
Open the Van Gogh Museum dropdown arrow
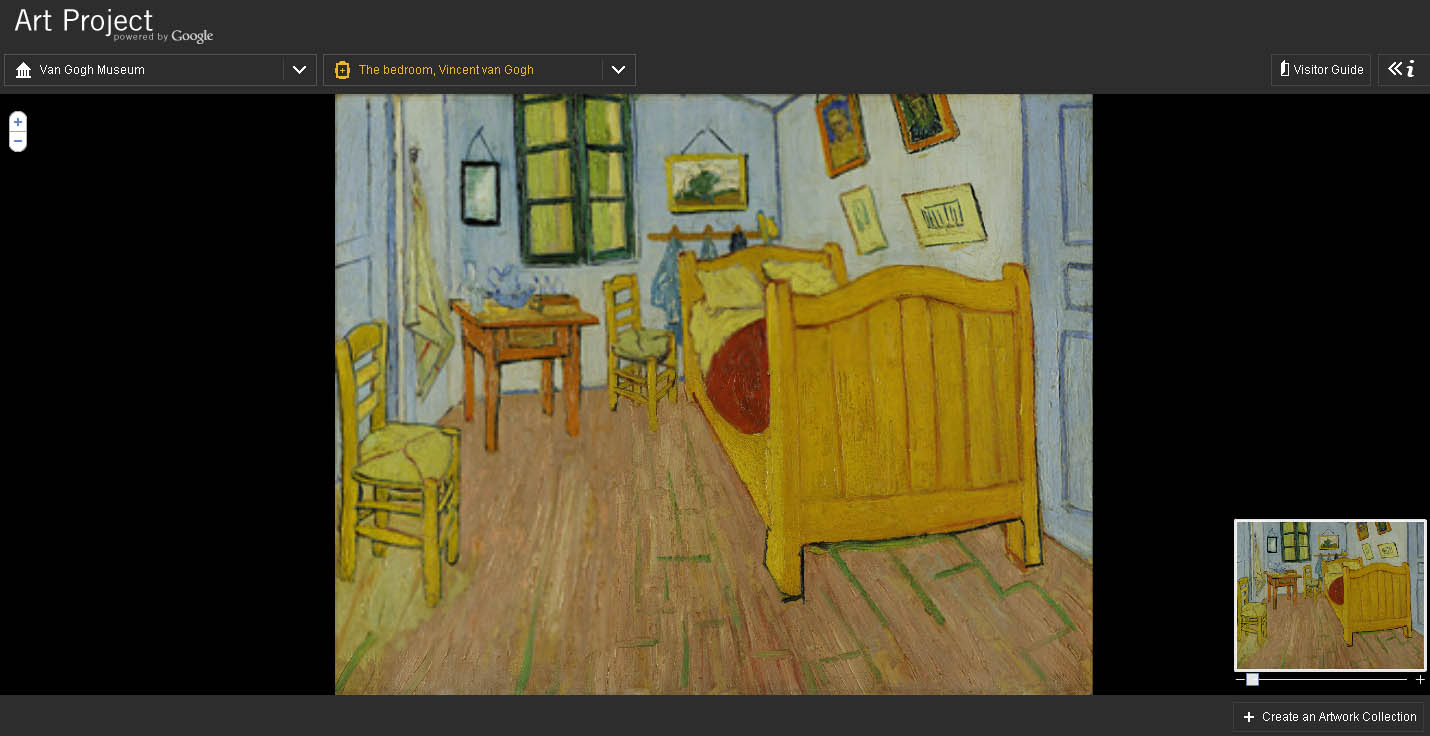pyautogui.click(x=299, y=70)
